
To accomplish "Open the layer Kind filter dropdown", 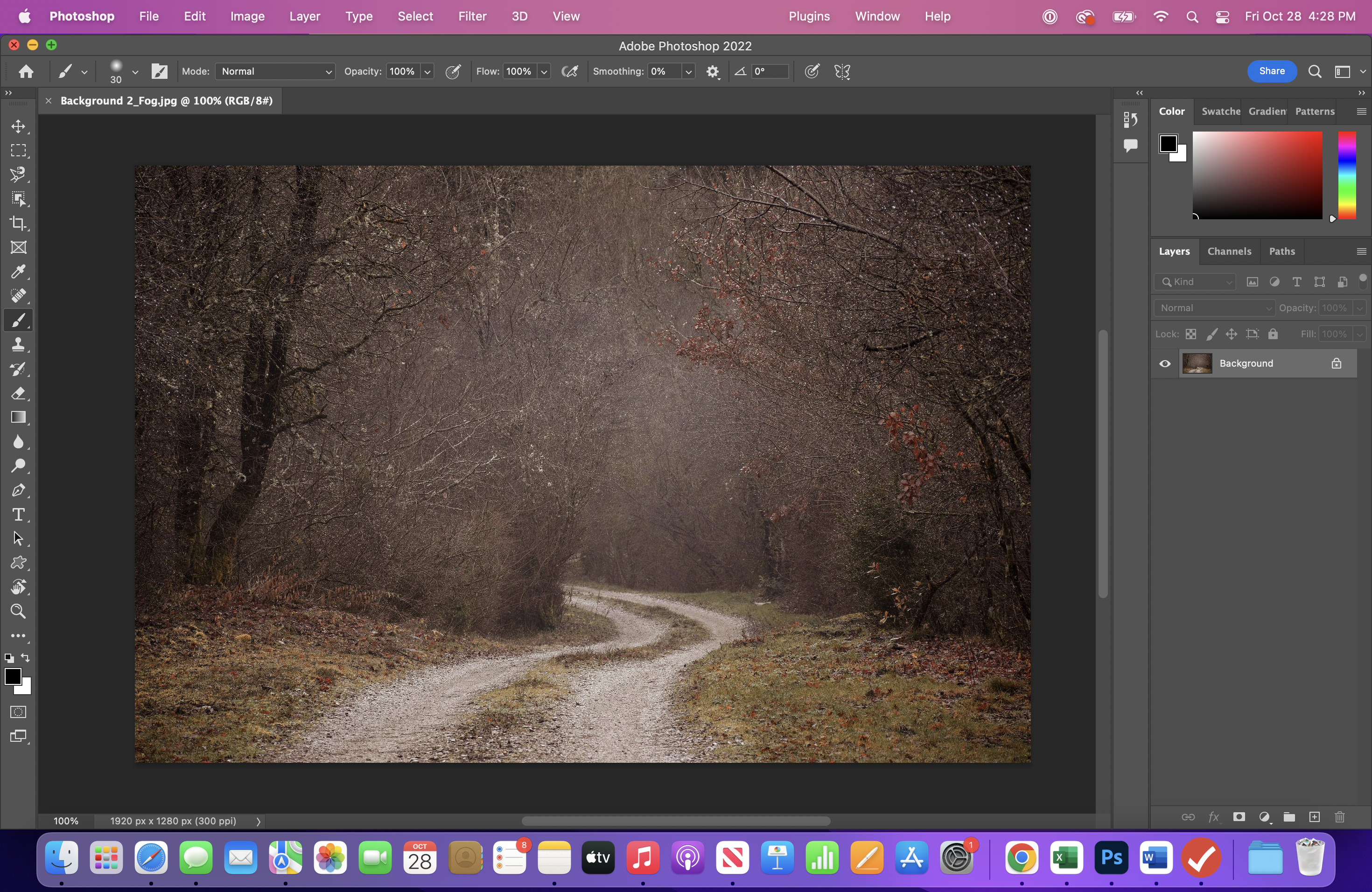I will click(1196, 282).
